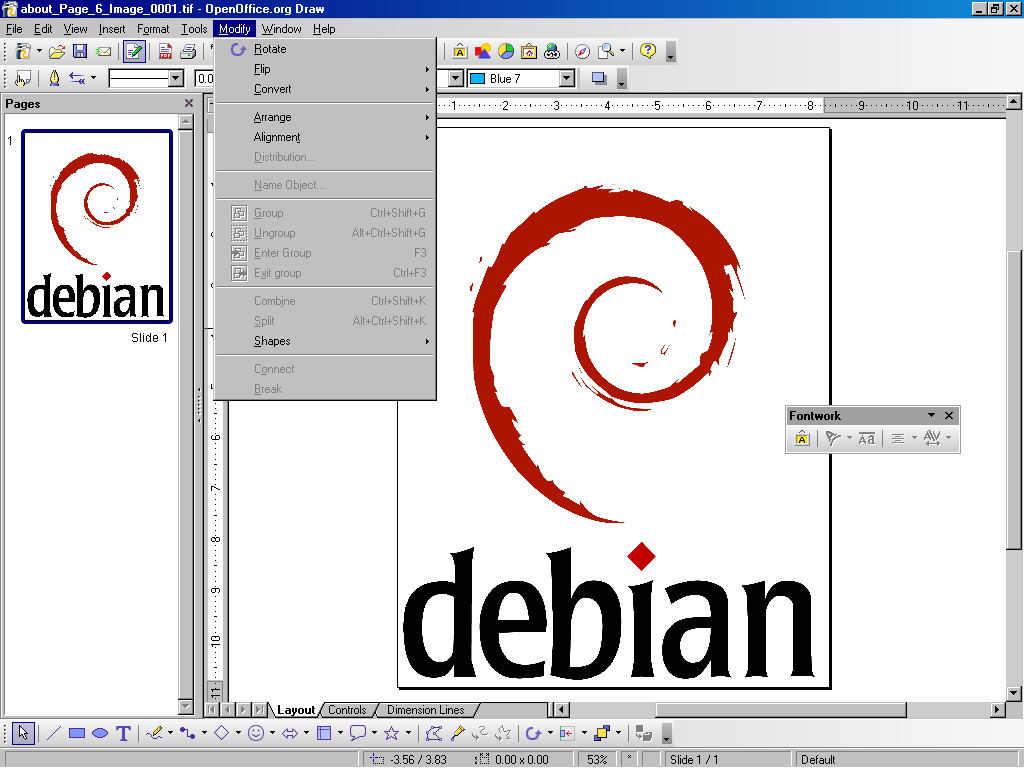This screenshot has width=1024, height=768.
Task: Close the Pages panel
Action: (x=189, y=103)
